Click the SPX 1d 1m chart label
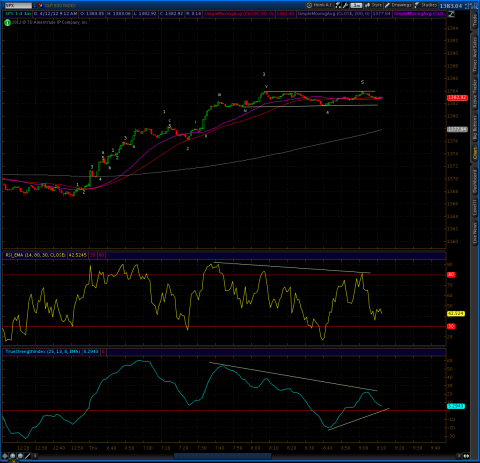This screenshot has height=463, width=480. [18, 14]
